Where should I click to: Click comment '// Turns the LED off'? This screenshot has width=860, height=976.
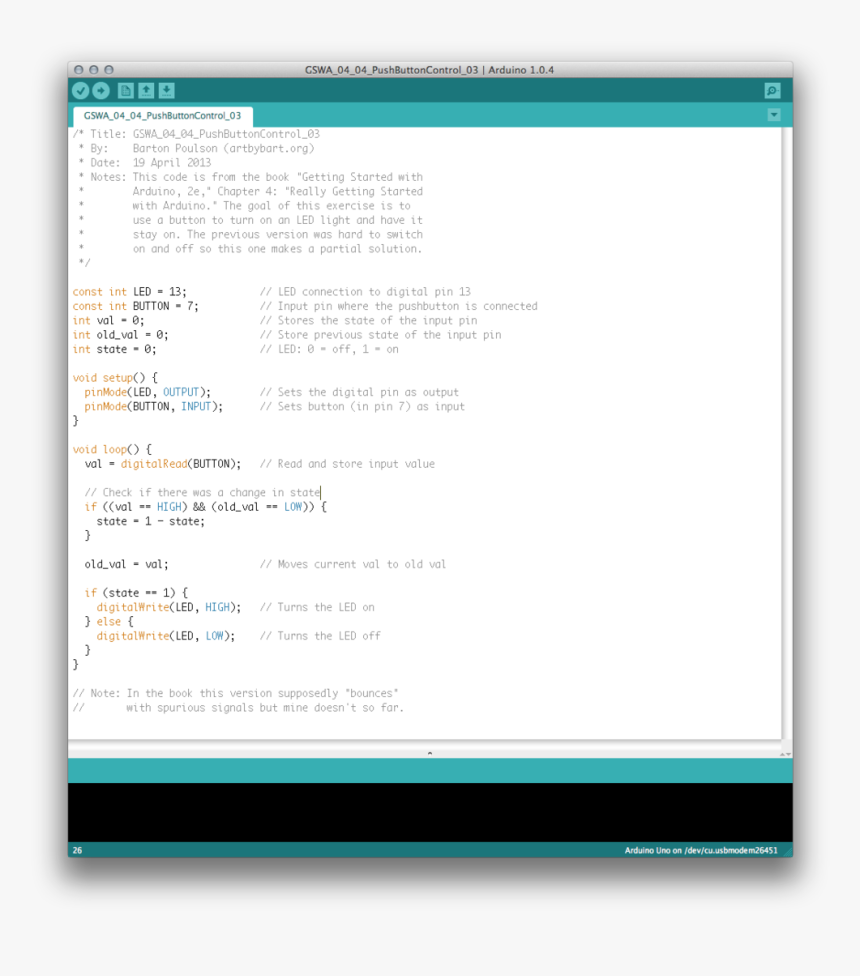point(320,636)
